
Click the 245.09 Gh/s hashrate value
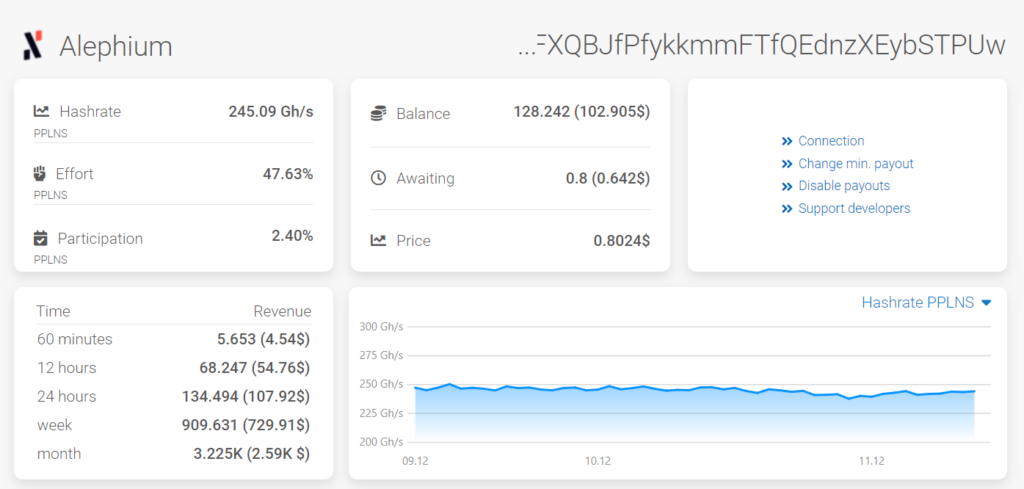271,112
